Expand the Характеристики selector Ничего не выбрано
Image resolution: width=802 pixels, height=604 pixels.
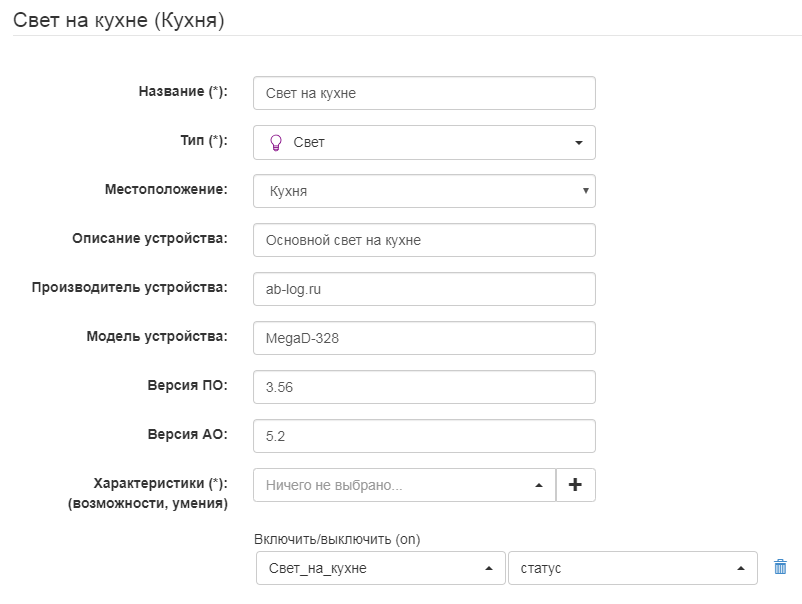click(x=400, y=484)
